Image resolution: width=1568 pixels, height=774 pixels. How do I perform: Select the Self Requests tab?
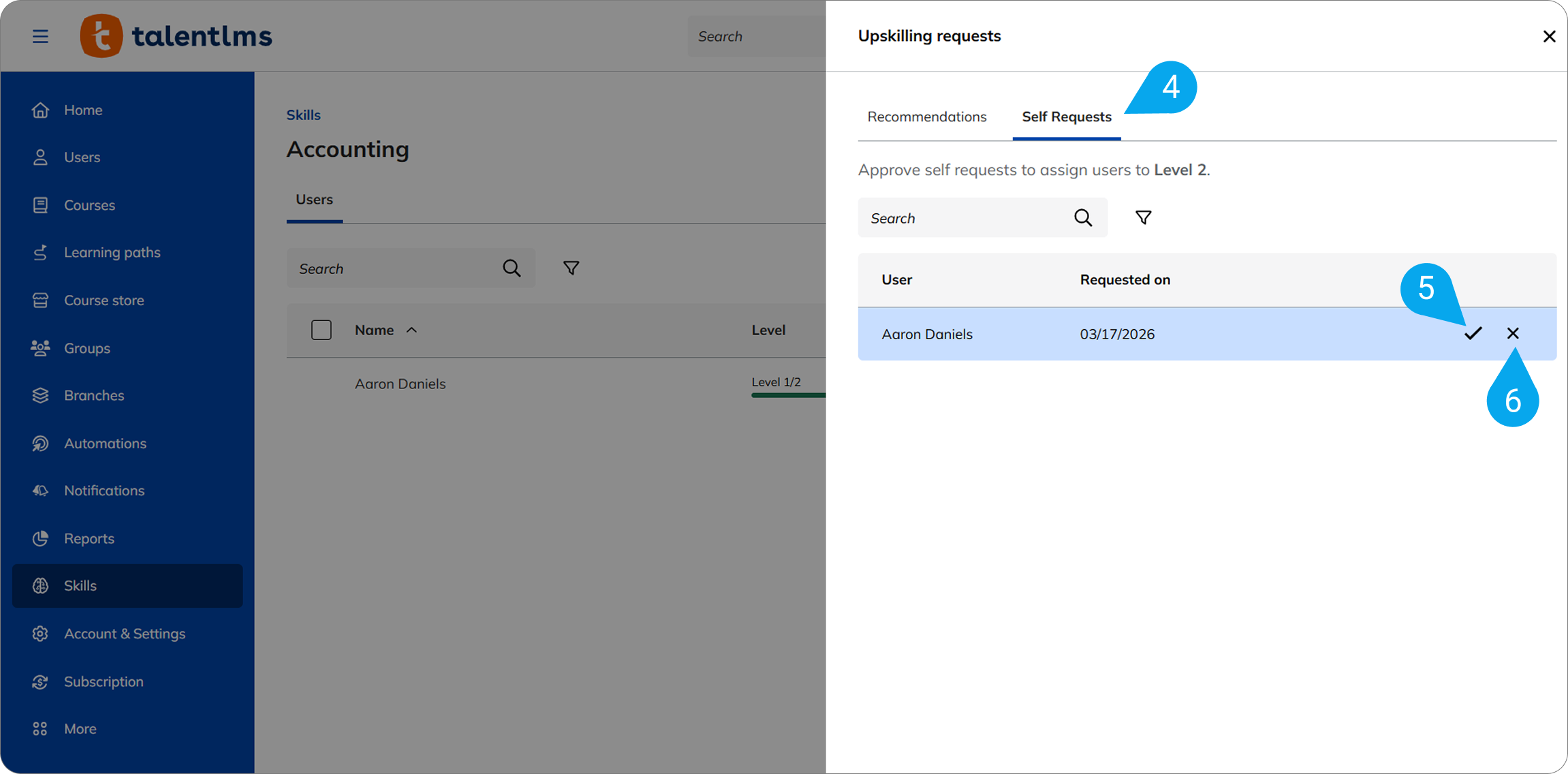coord(1066,117)
